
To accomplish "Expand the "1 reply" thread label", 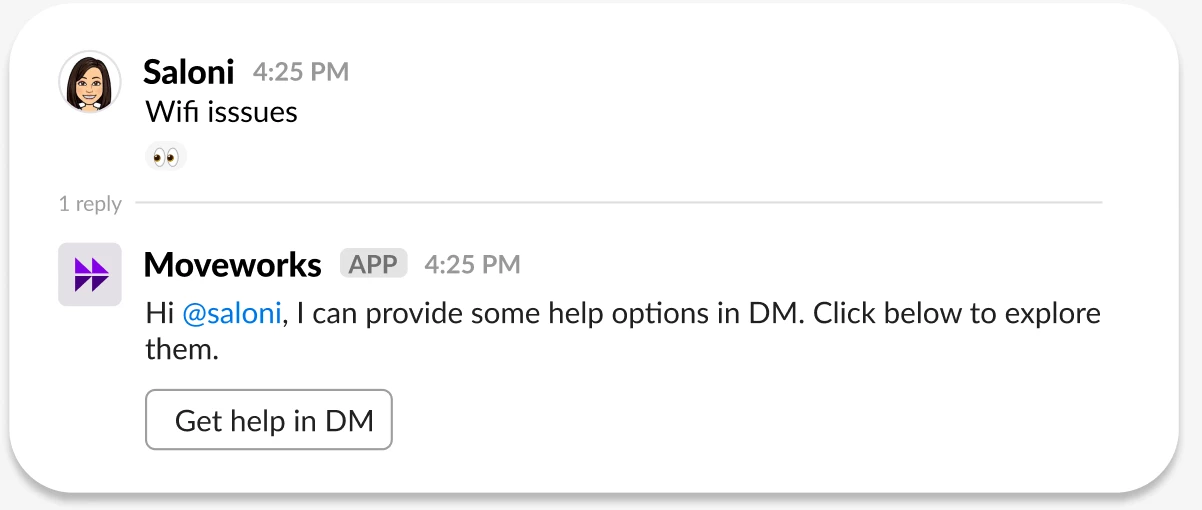I will [x=90, y=204].
